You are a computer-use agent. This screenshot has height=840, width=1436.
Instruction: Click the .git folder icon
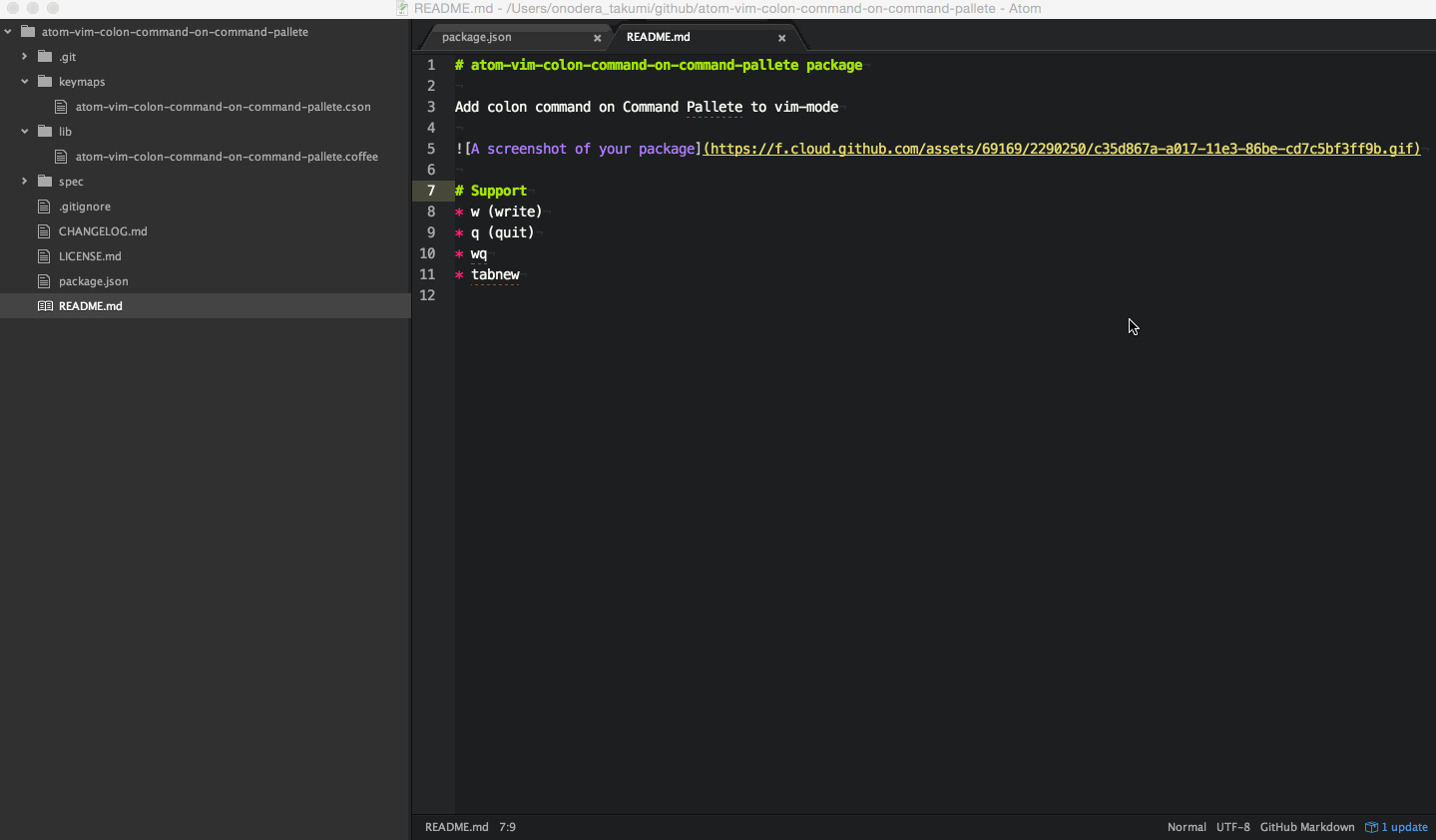[x=45, y=56]
